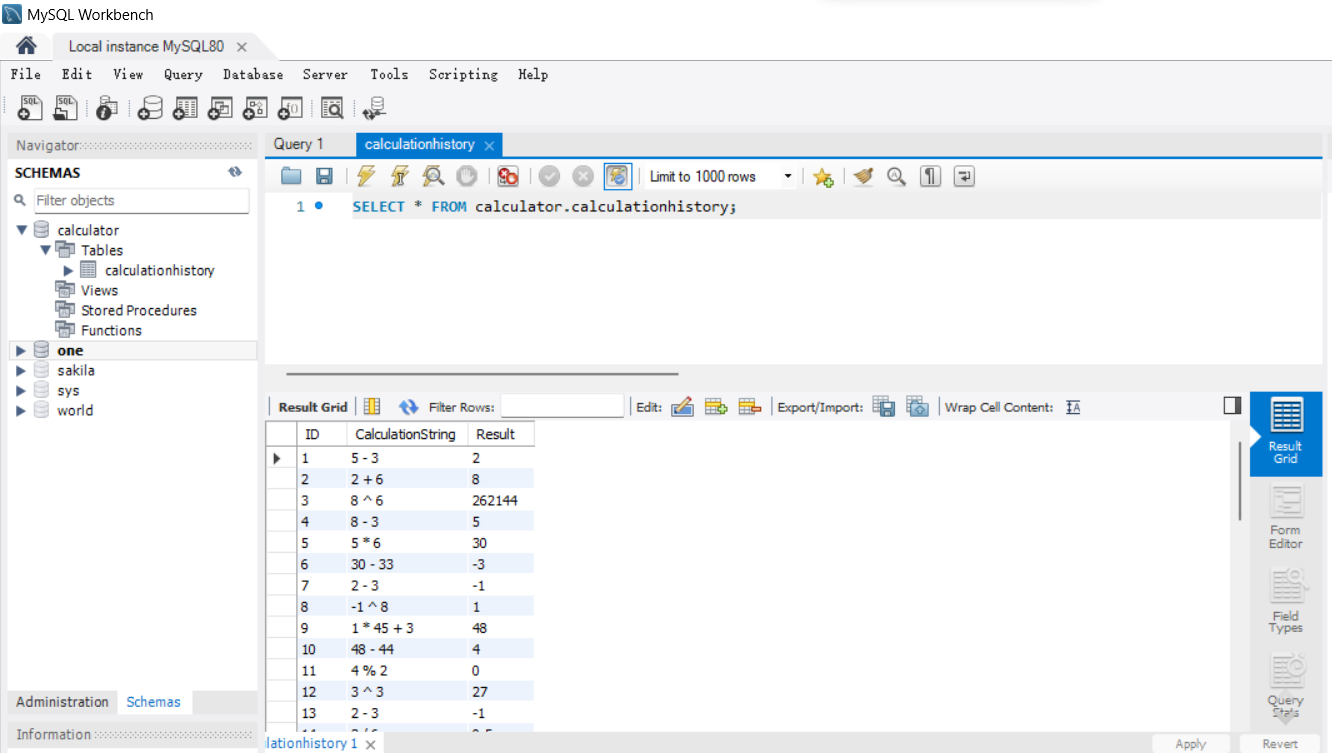Export recordset to external file icon
This screenshot has height=753, width=1332.
click(x=883, y=407)
